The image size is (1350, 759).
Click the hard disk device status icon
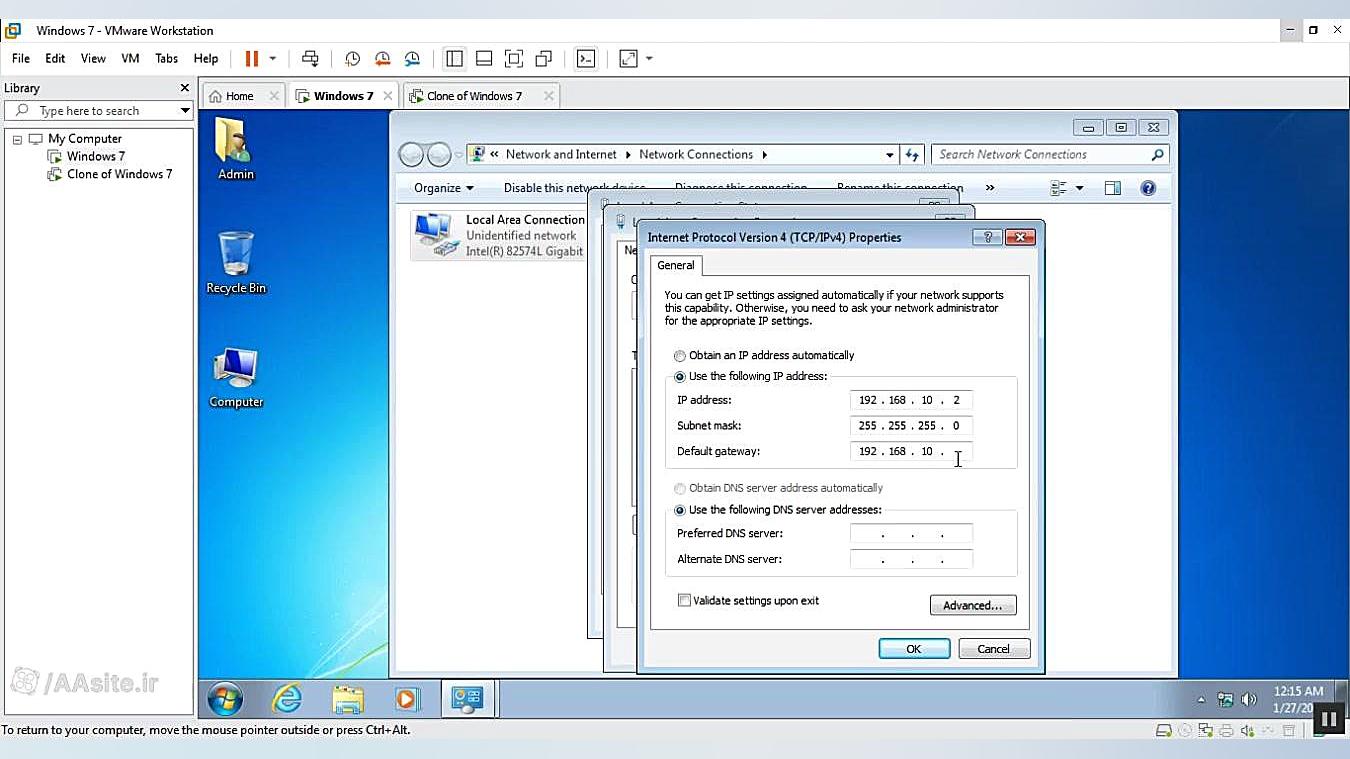pyautogui.click(x=1164, y=731)
